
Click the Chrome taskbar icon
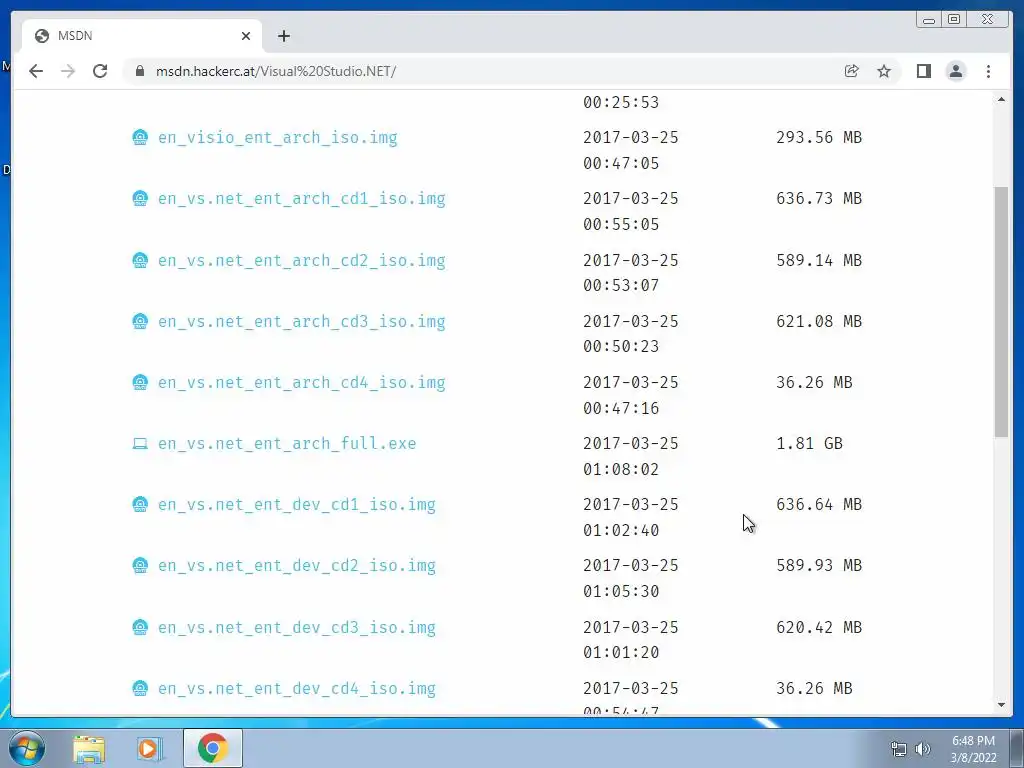click(x=212, y=748)
